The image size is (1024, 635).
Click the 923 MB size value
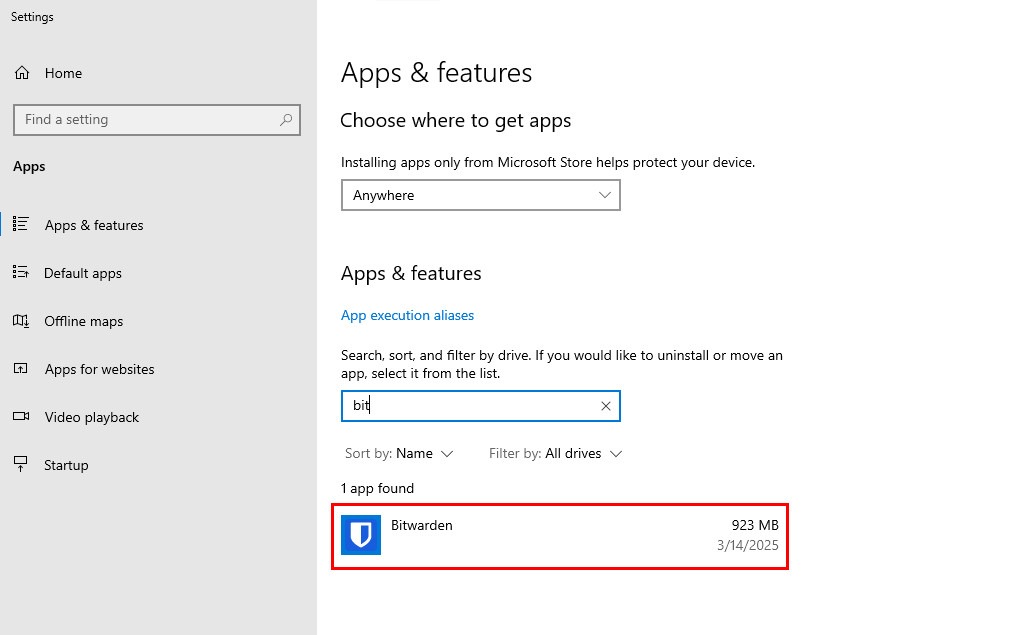click(x=755, y=525)
